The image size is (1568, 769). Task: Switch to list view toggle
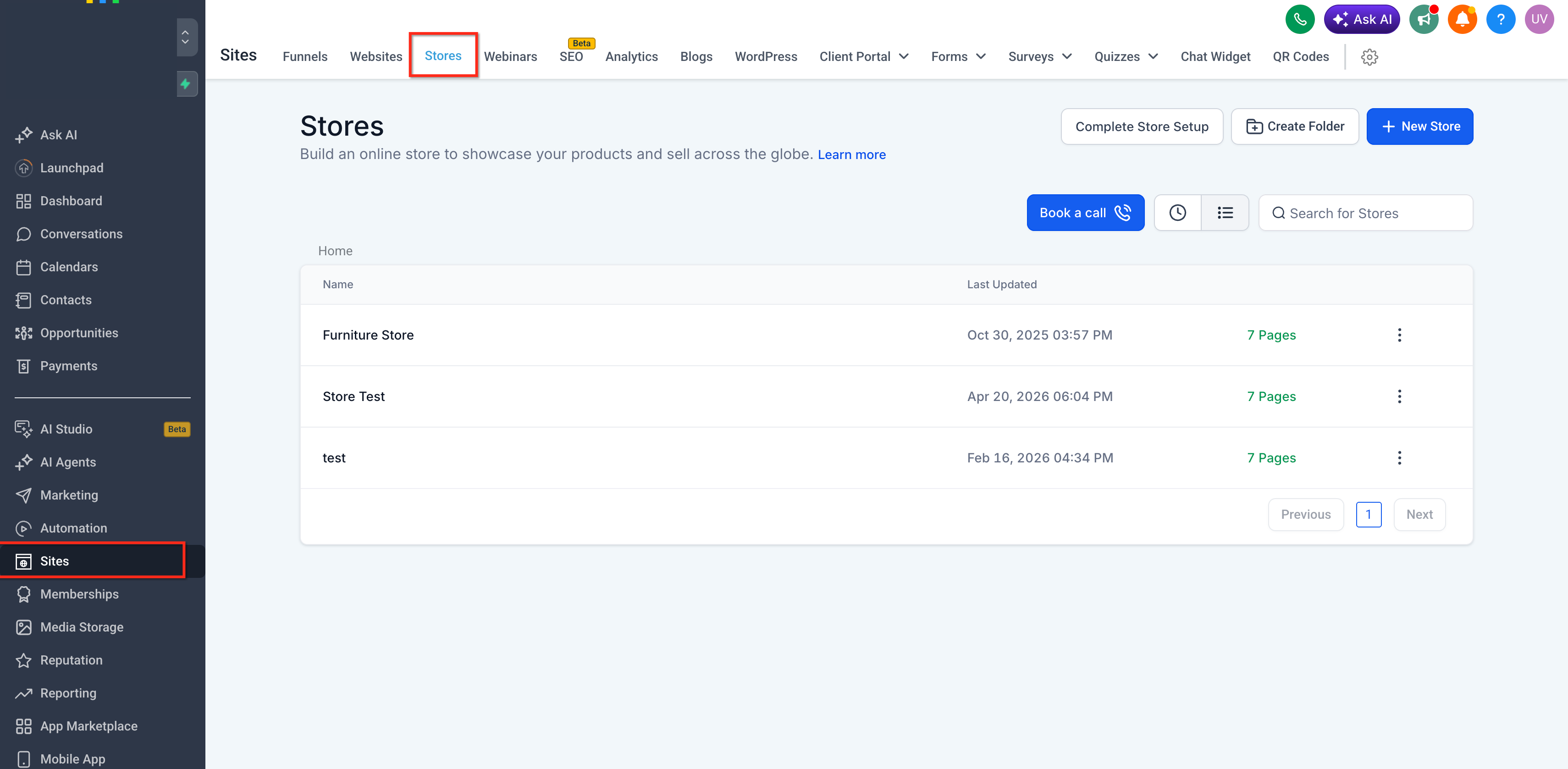click(1225, 213)
